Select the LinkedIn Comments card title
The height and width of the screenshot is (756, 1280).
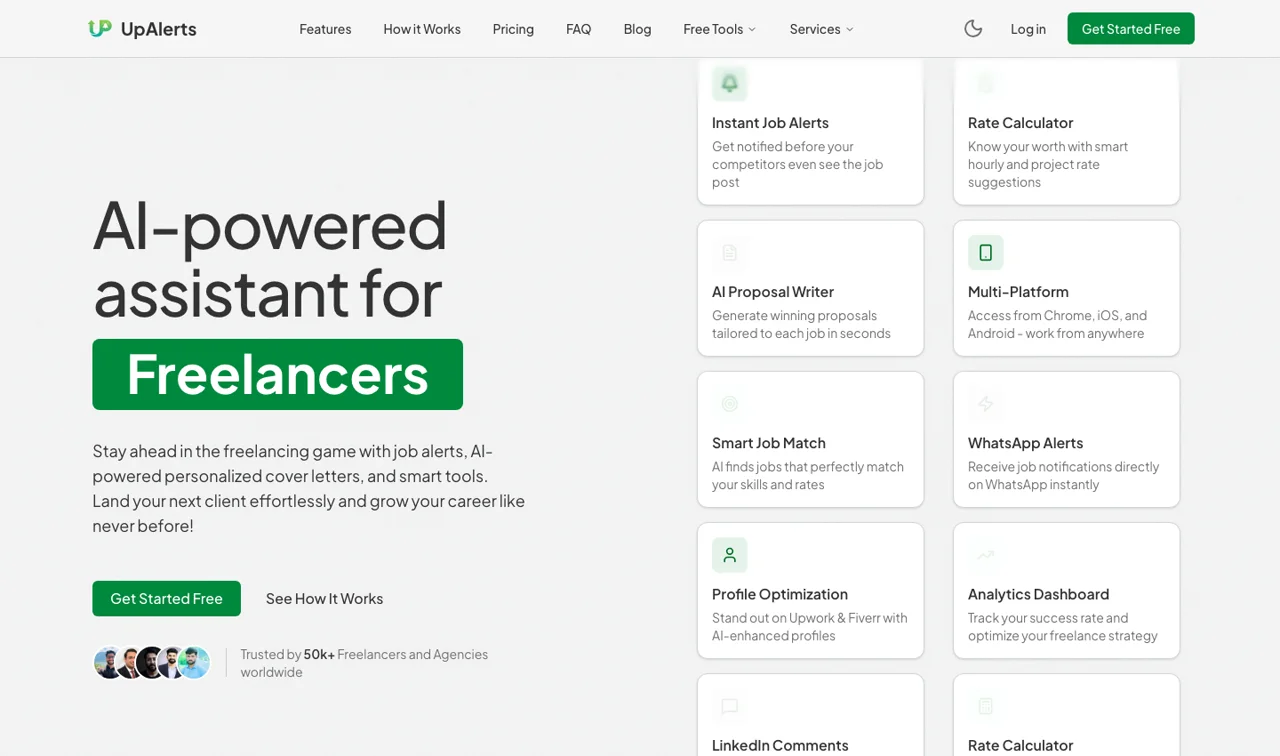coord(780,745)
